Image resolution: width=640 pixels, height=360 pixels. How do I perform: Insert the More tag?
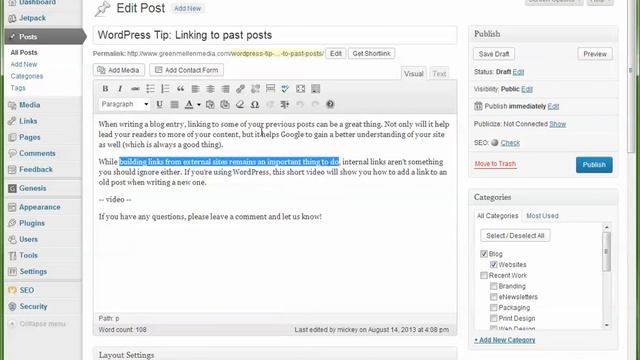(x=270, y=89)
